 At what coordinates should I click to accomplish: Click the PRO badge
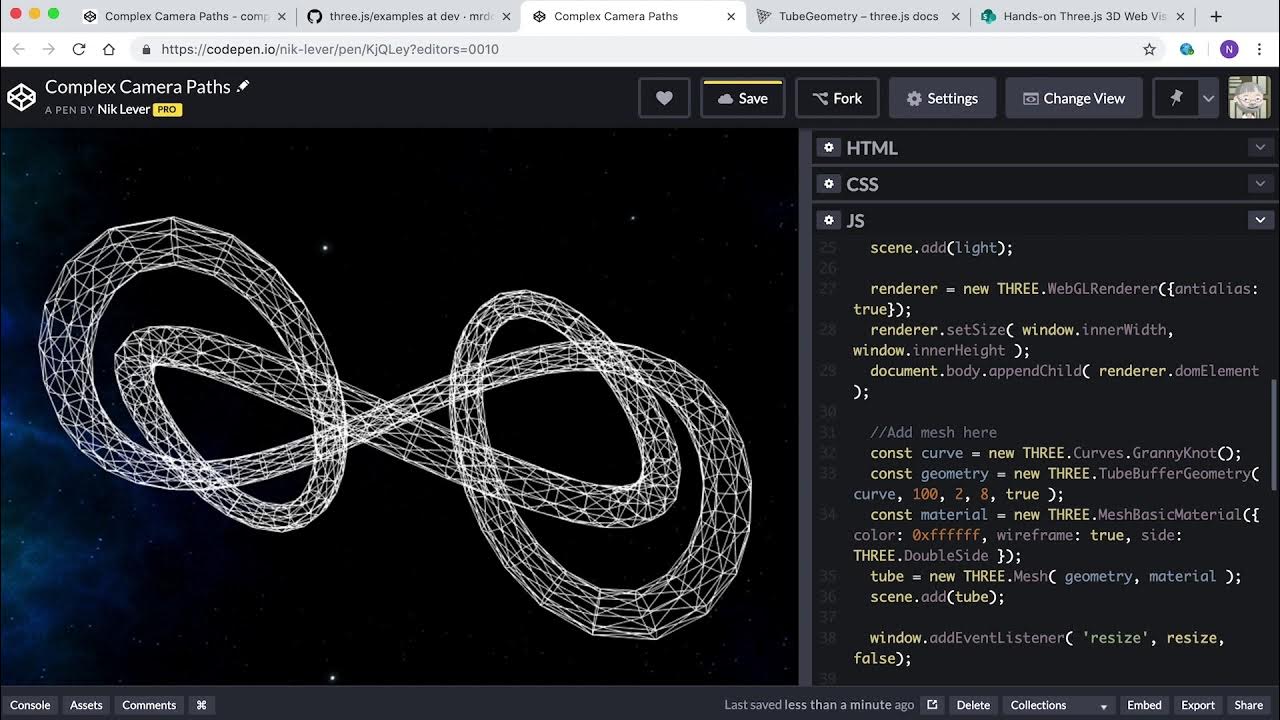coord(168,110)
